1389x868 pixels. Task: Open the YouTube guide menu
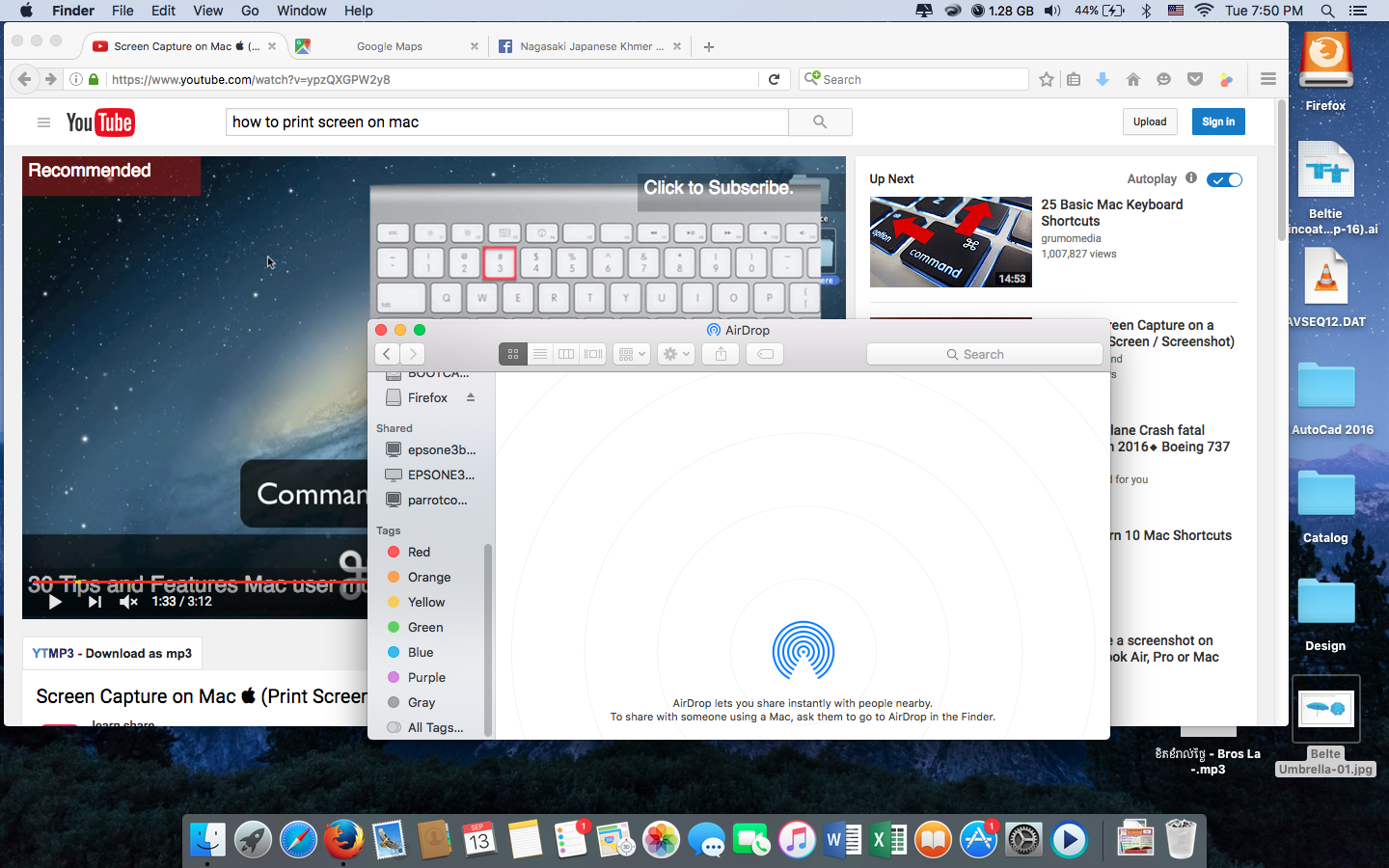(x=43, y=122)
